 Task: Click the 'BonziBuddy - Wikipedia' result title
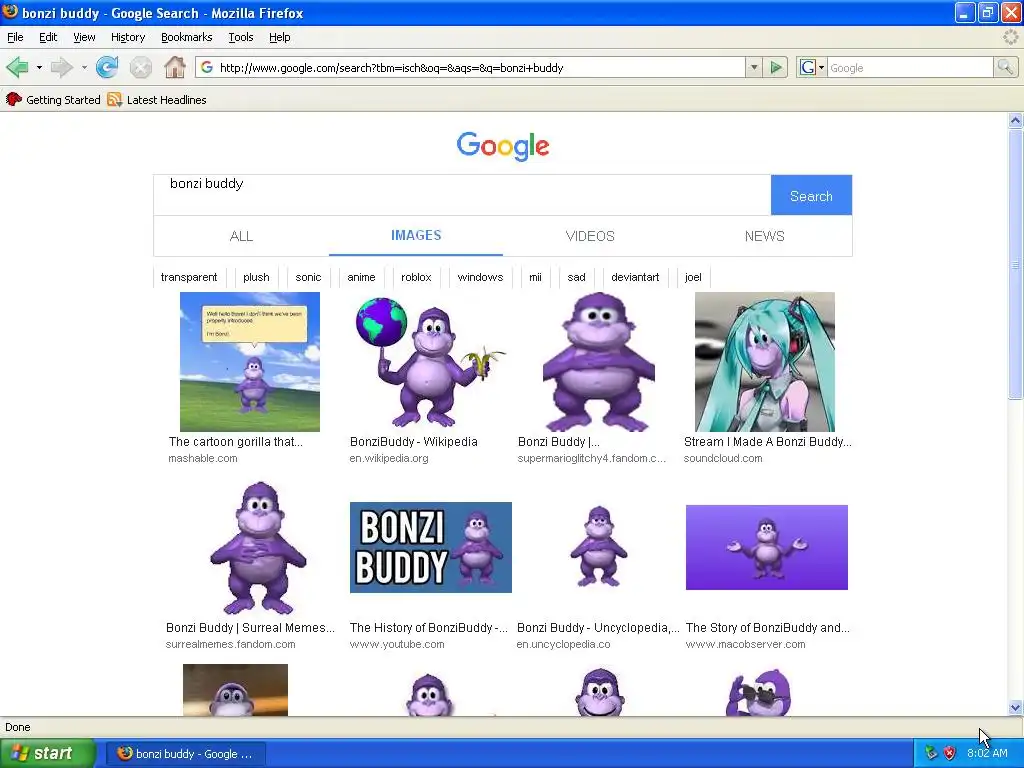[413, 441]
